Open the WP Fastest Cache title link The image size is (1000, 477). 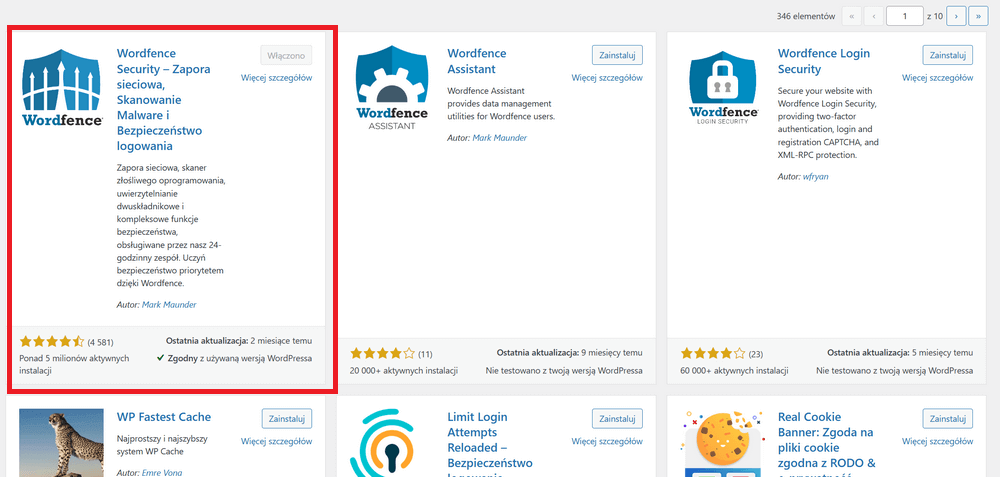point(164,417)
